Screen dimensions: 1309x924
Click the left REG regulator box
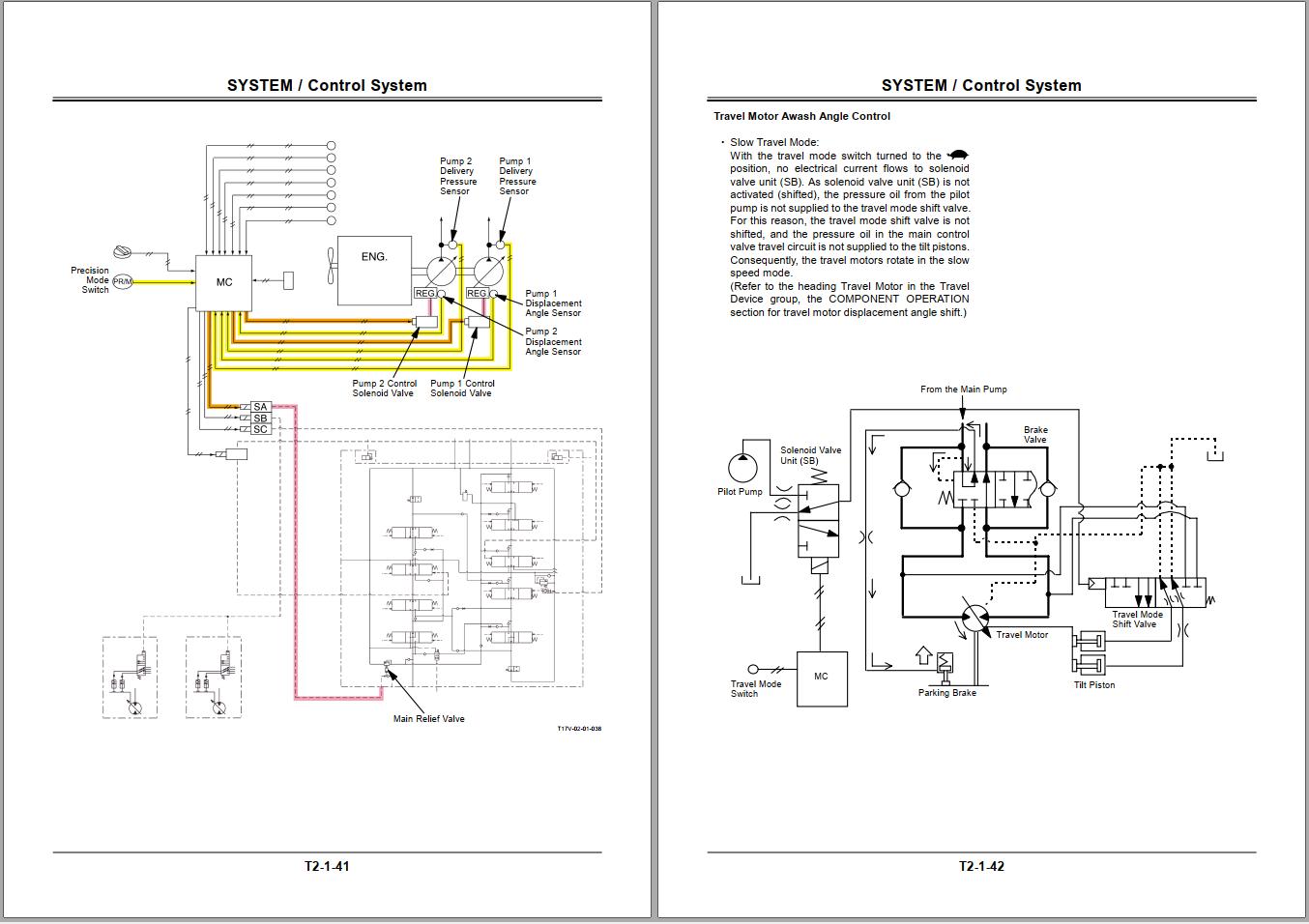coord(424,293)
